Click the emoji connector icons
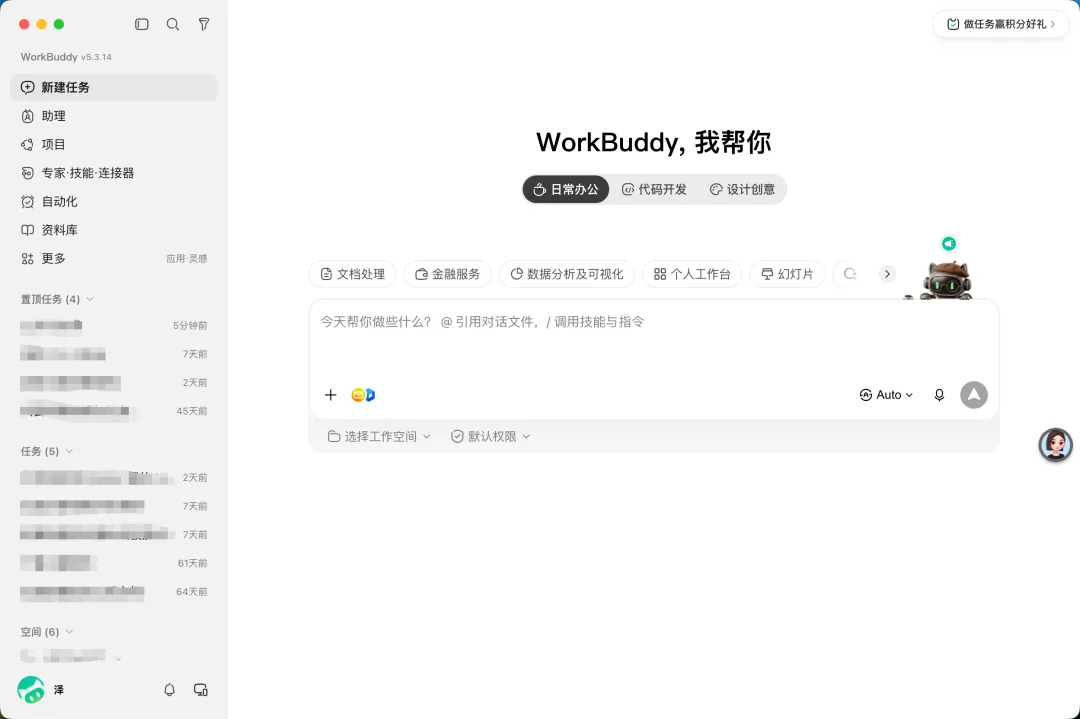 click(363, 395)
